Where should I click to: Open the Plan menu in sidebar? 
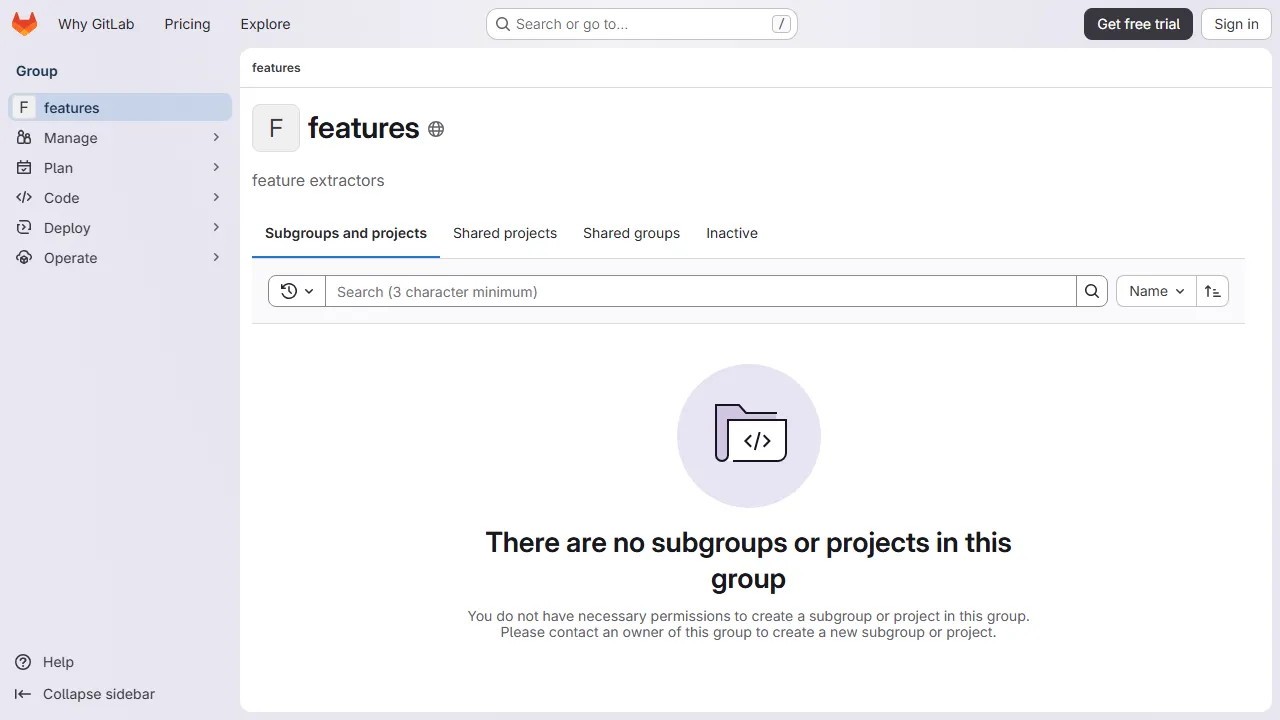[x=120, y=168]
